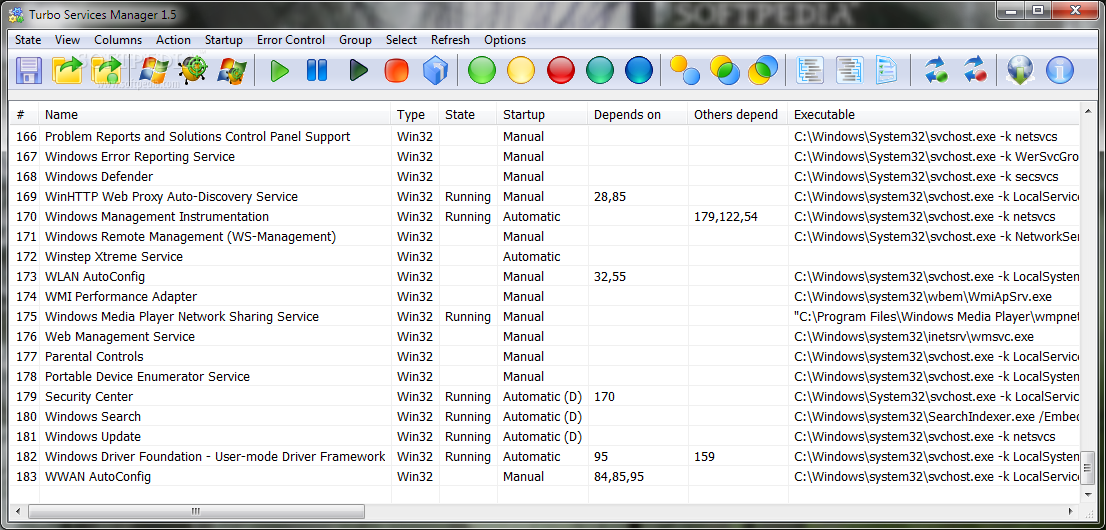1106x530 pixels.
Task: Click the vertical scrollbar down arrow
Action: [1088, 496]
